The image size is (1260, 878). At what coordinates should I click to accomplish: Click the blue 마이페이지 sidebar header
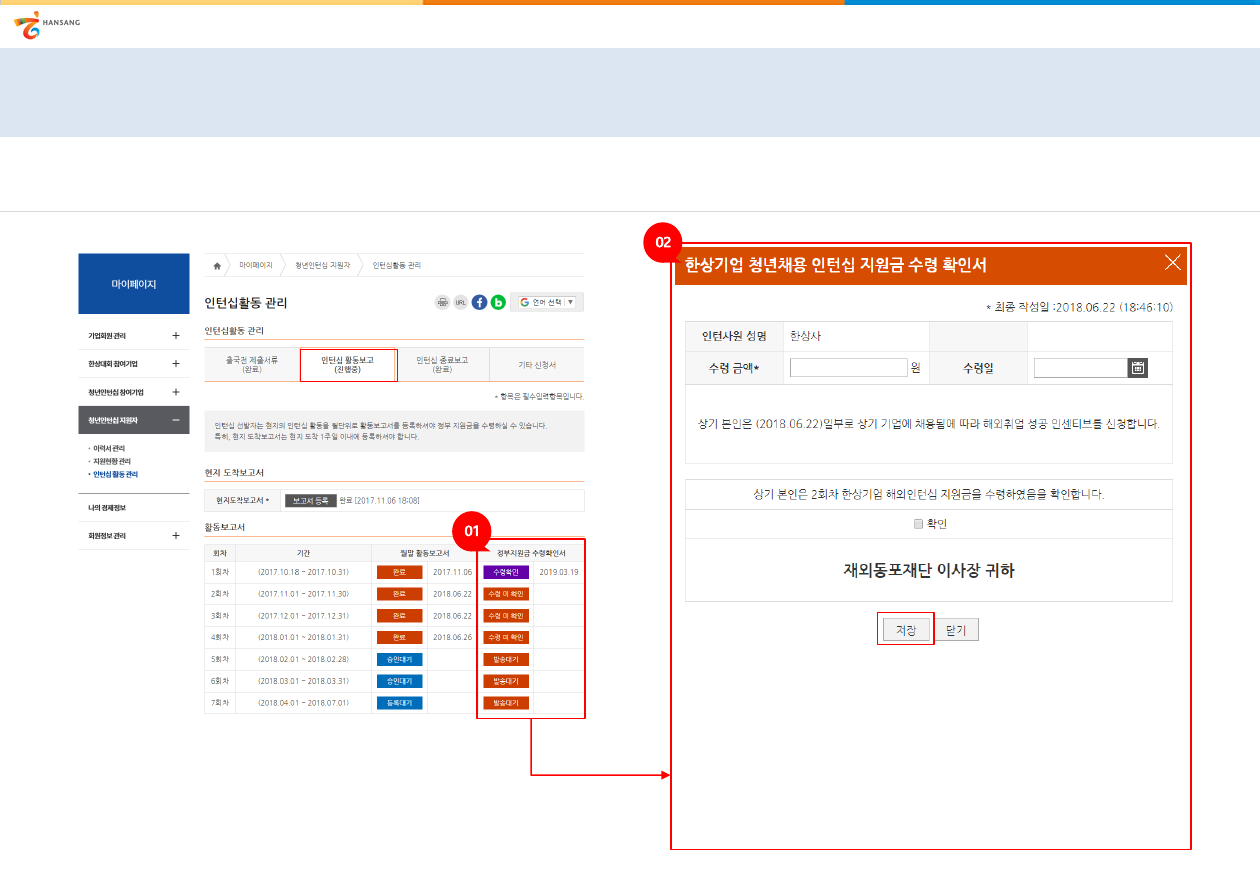[134, 284]
